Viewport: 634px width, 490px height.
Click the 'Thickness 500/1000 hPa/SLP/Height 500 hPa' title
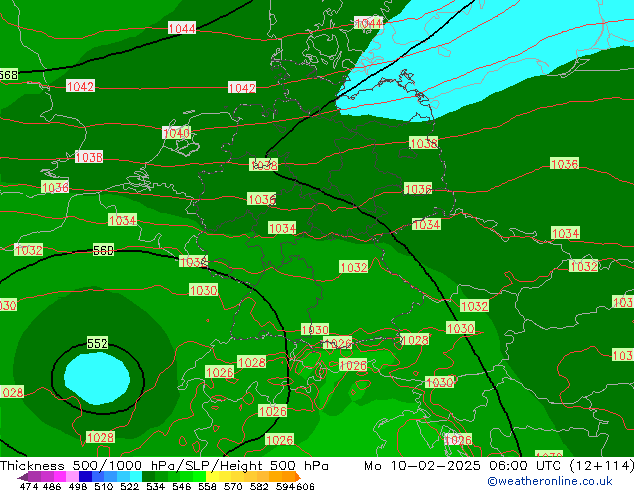click(x=164, y=465)
